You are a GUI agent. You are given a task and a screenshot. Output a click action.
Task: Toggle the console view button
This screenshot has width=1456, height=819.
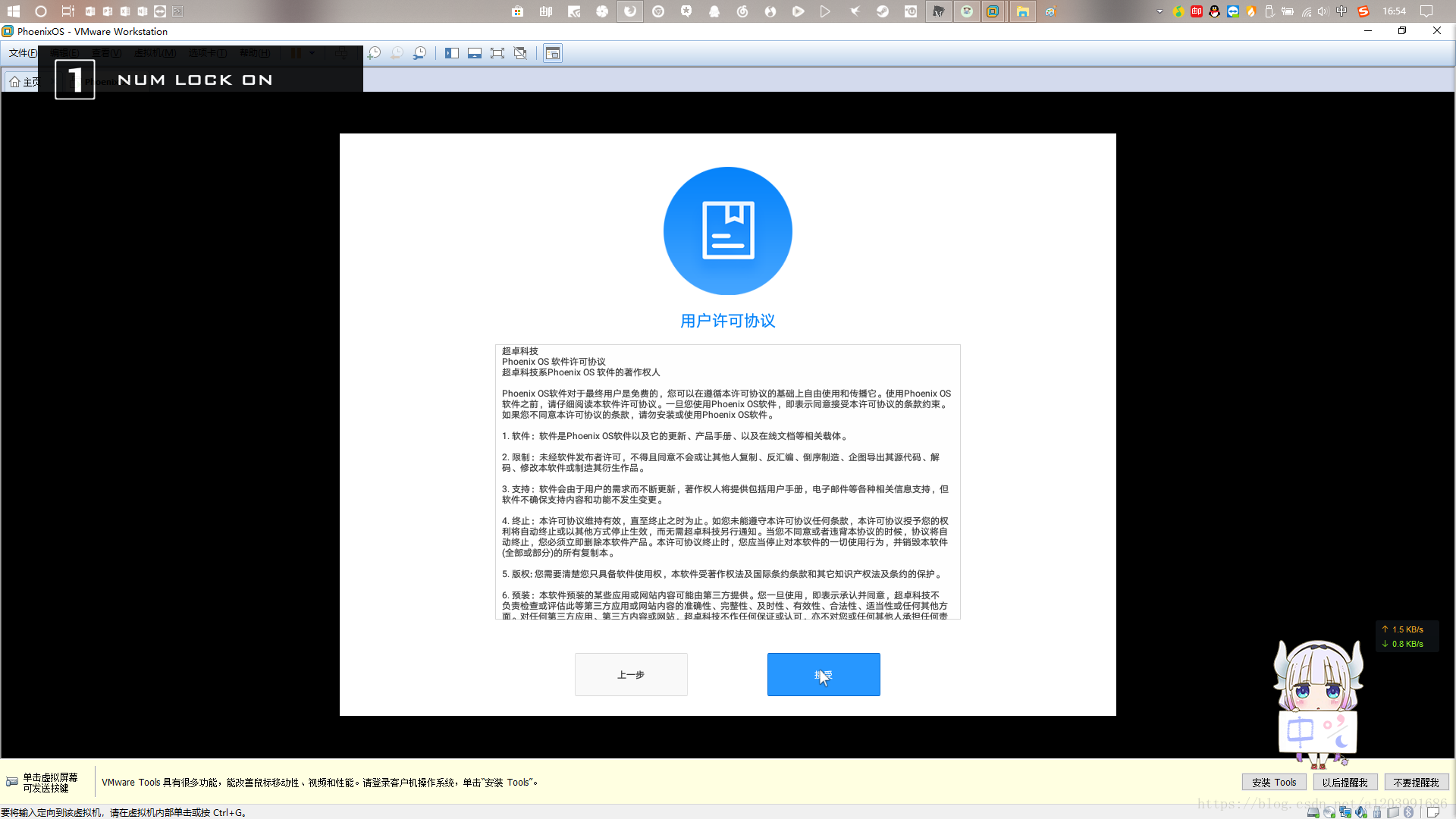tap(553, 53)
